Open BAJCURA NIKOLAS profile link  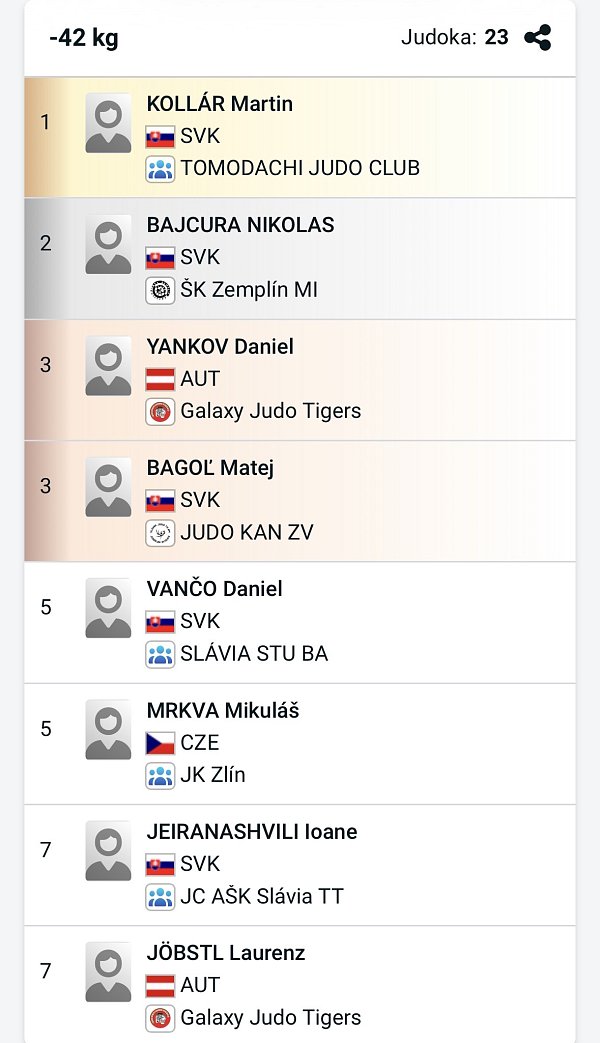240,225
